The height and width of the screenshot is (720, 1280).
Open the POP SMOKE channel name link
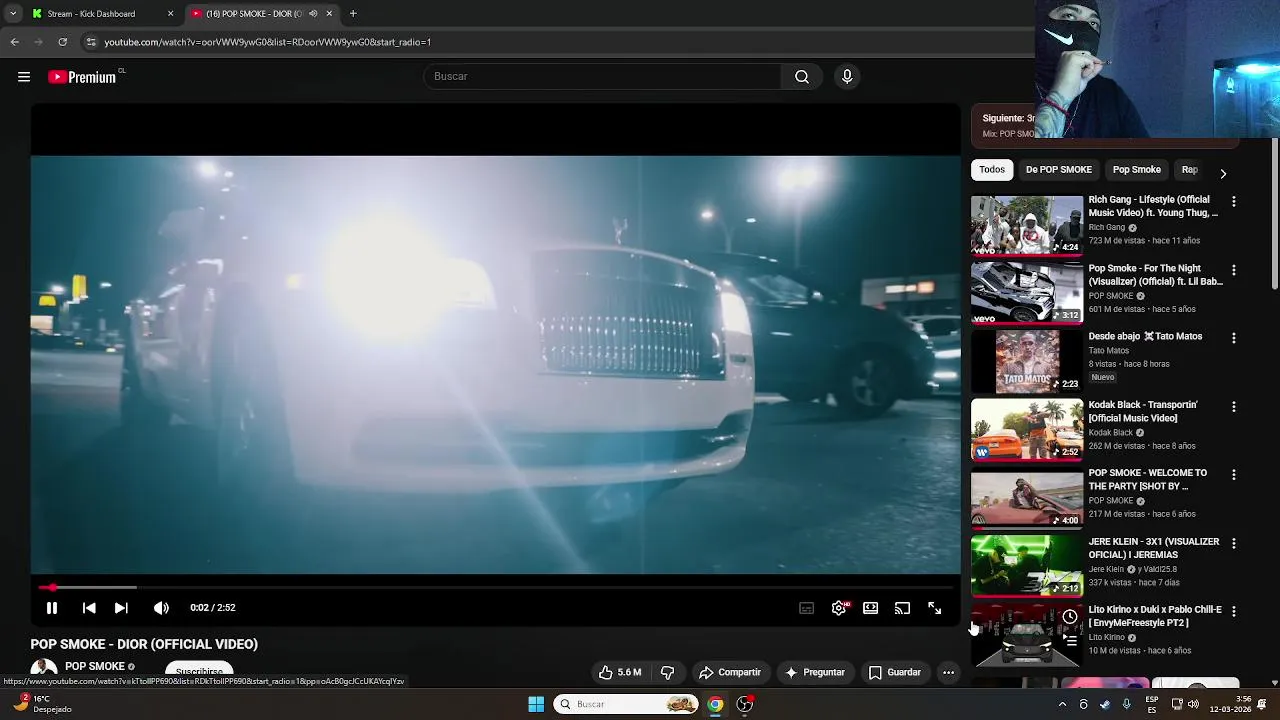point(95,667)
